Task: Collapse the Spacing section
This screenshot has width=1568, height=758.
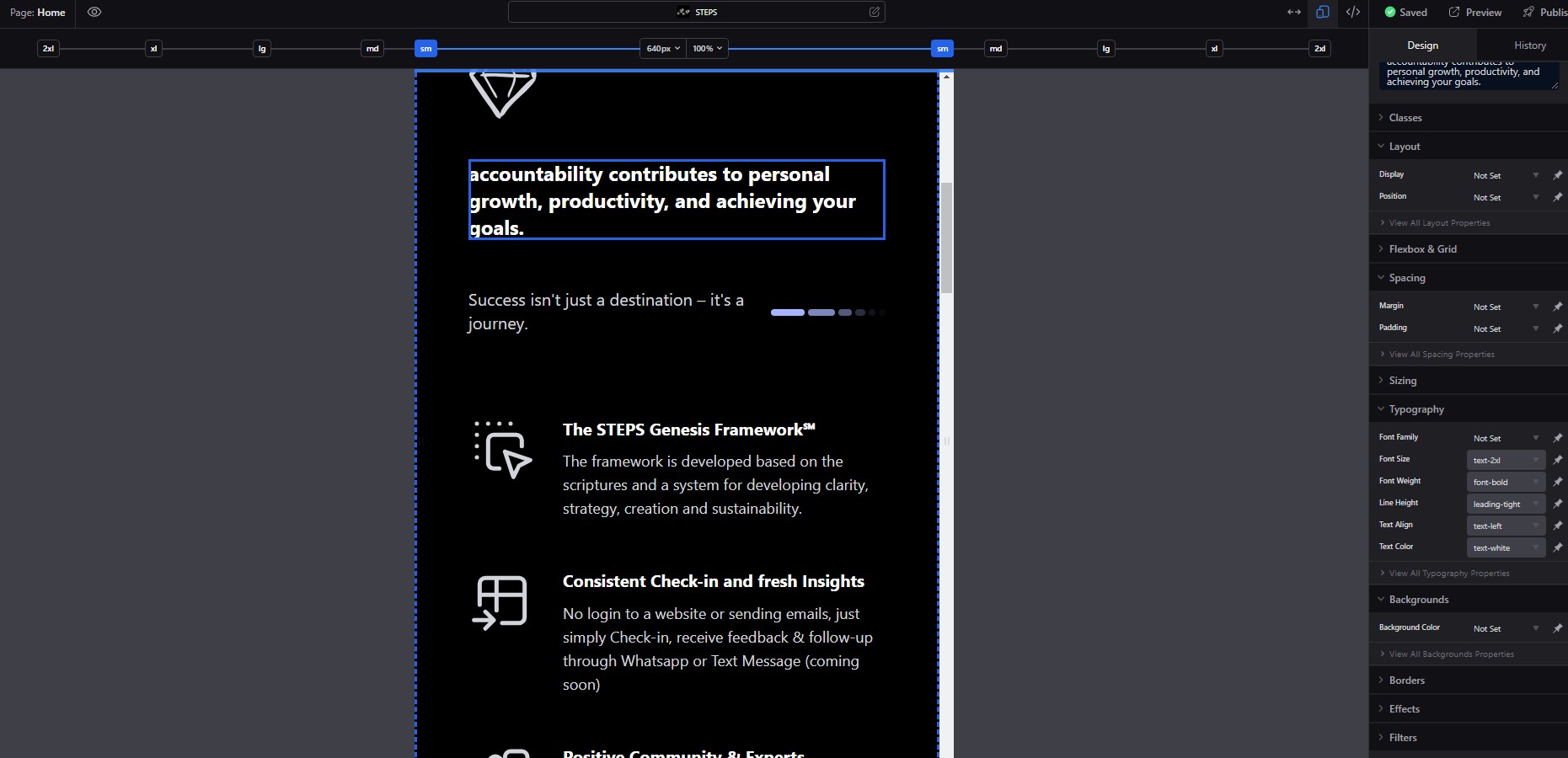Action: coord(1469,278)
